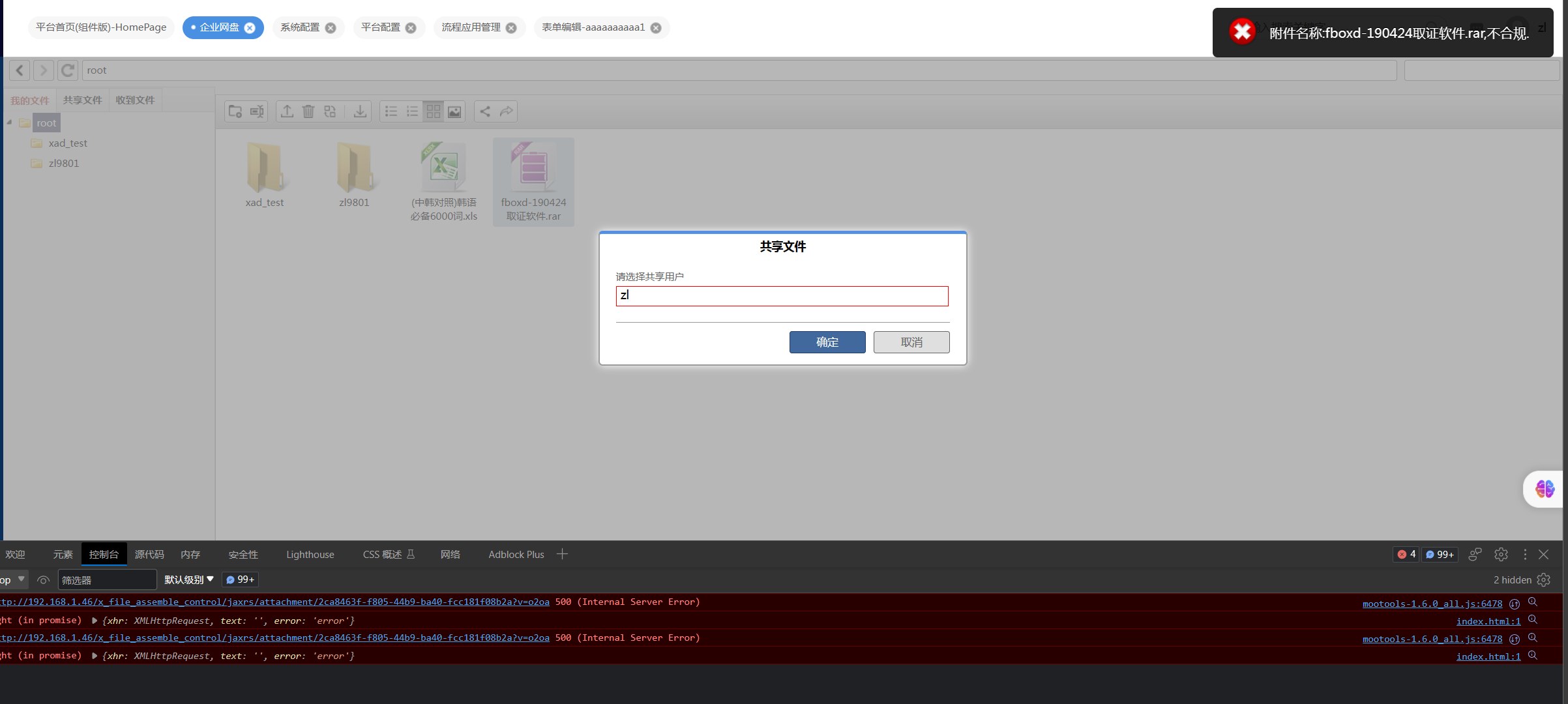The height and width of the screenshot is (704, 1568).
Task: Collapse the root folder tree arrow
Action: pos(10,123)
